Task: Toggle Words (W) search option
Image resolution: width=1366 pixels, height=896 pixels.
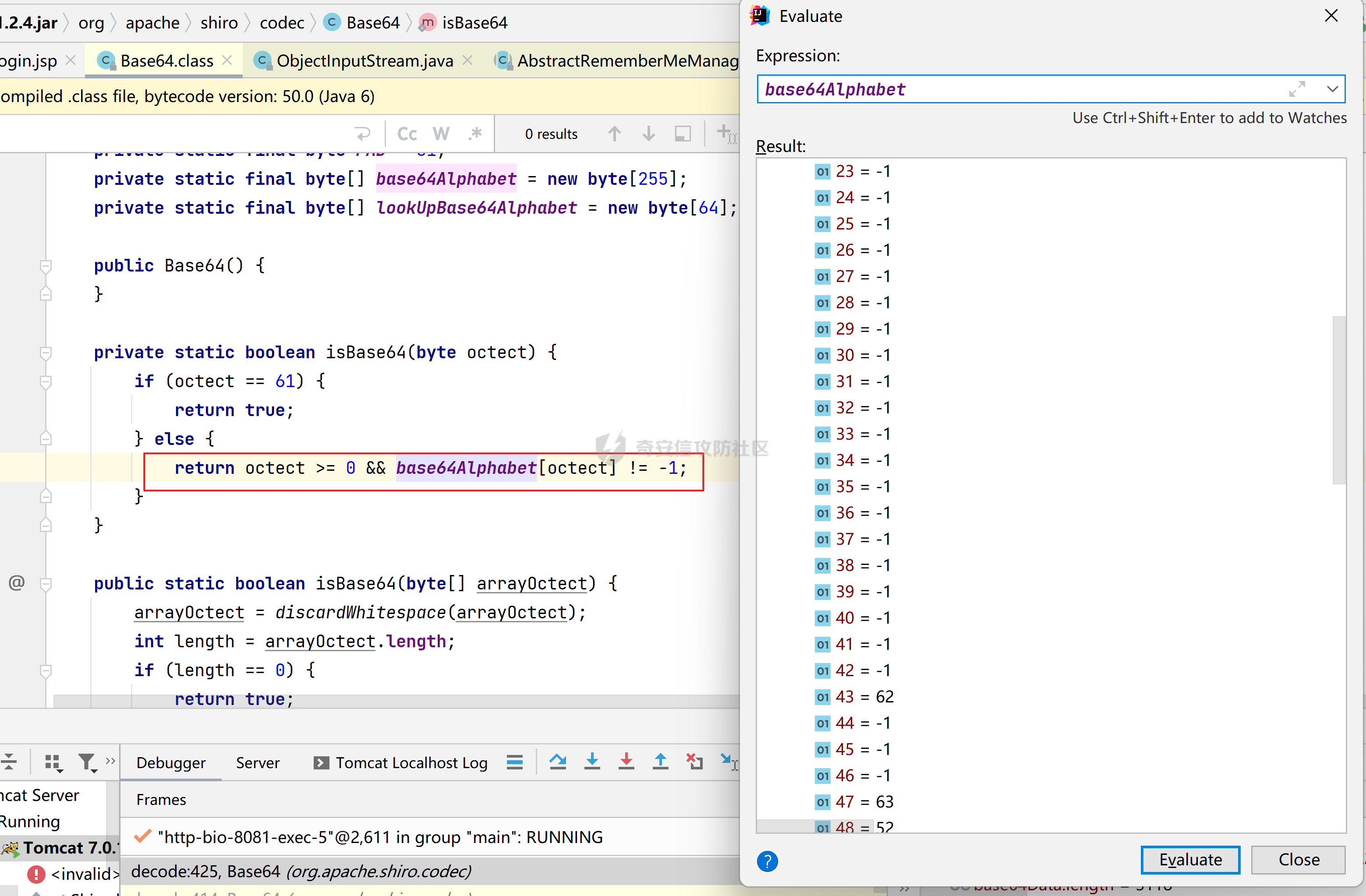Action: [x=441, y=134]
